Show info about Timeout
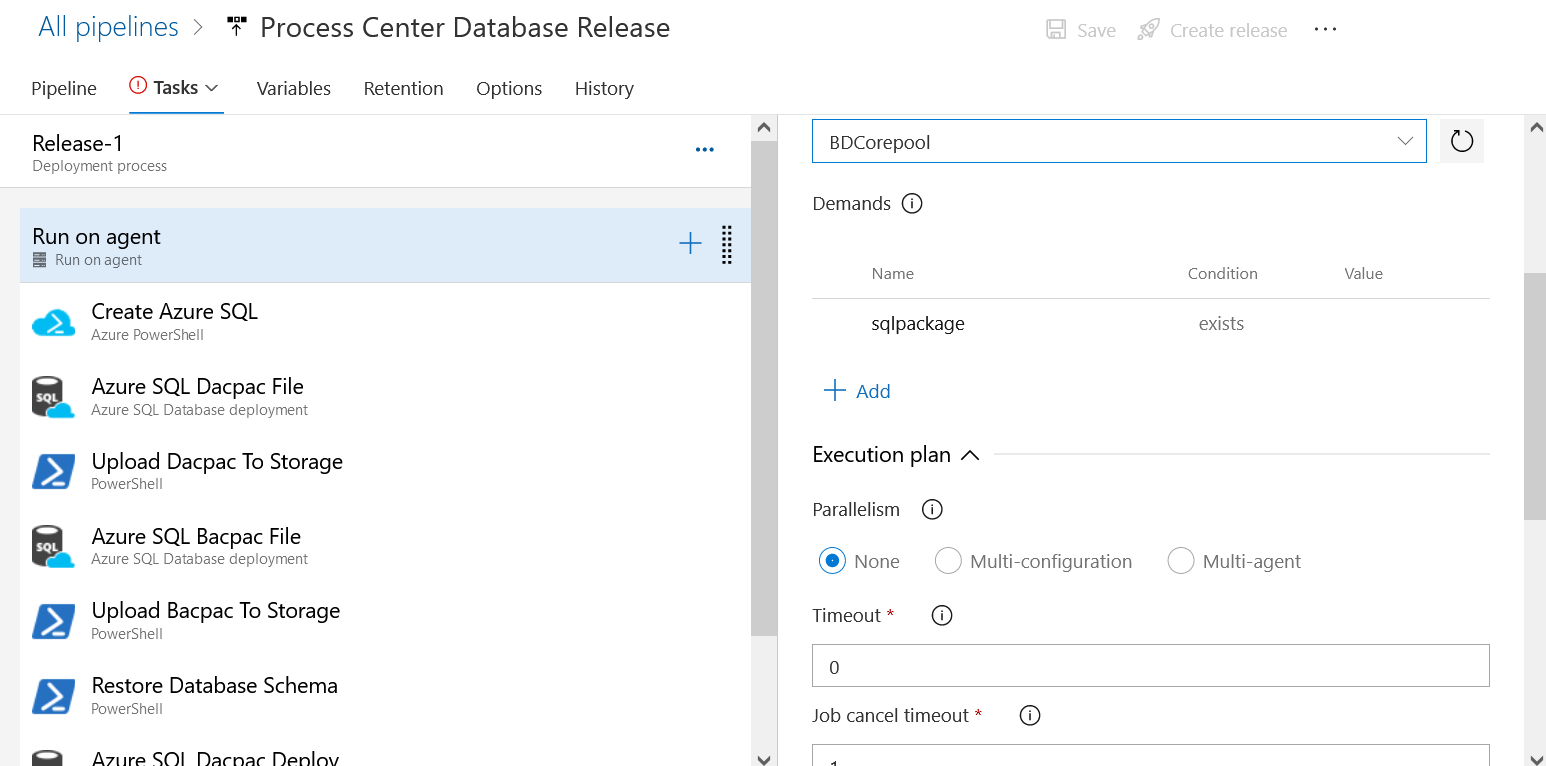This screenshot has width=1546, height=766. click(x=941, y=616)
